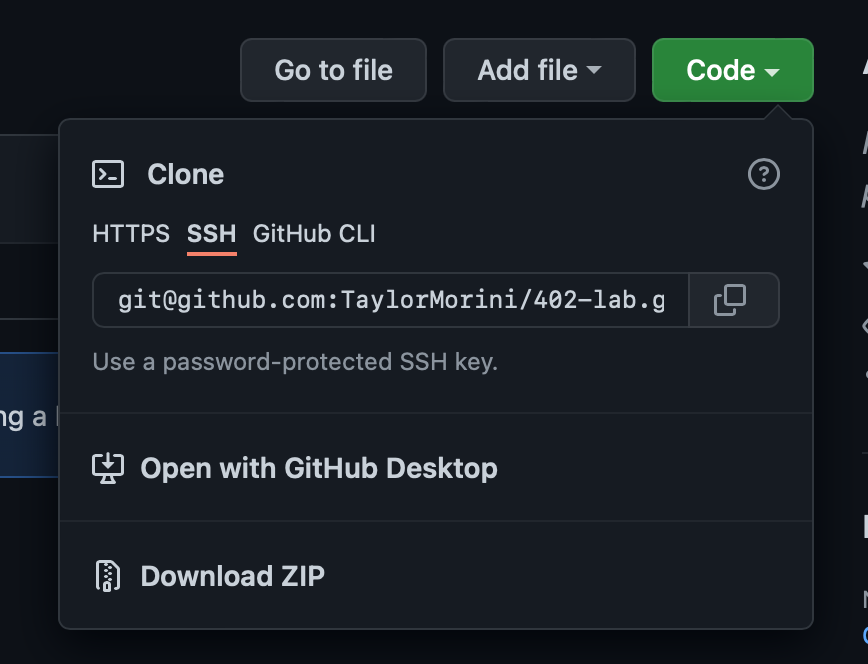Click the password-protected SSH key hint text
The image size is (868, 664).
point(295,361)
